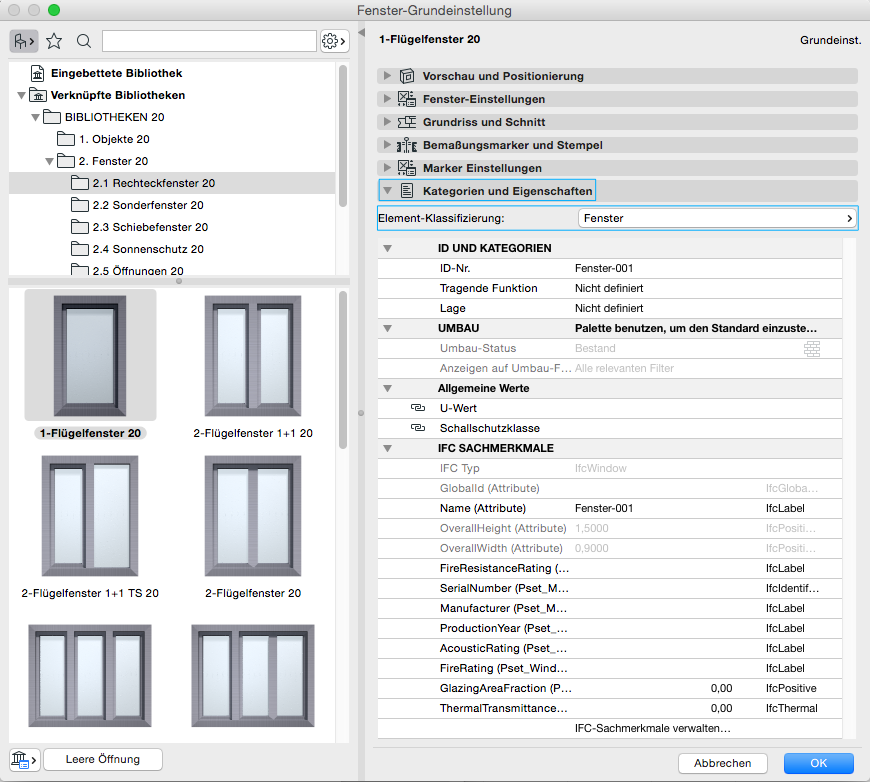Viewport: 870px width, 782px height.
Task: Click the magnifying glass search icon
Action: [x=84, y=41]
